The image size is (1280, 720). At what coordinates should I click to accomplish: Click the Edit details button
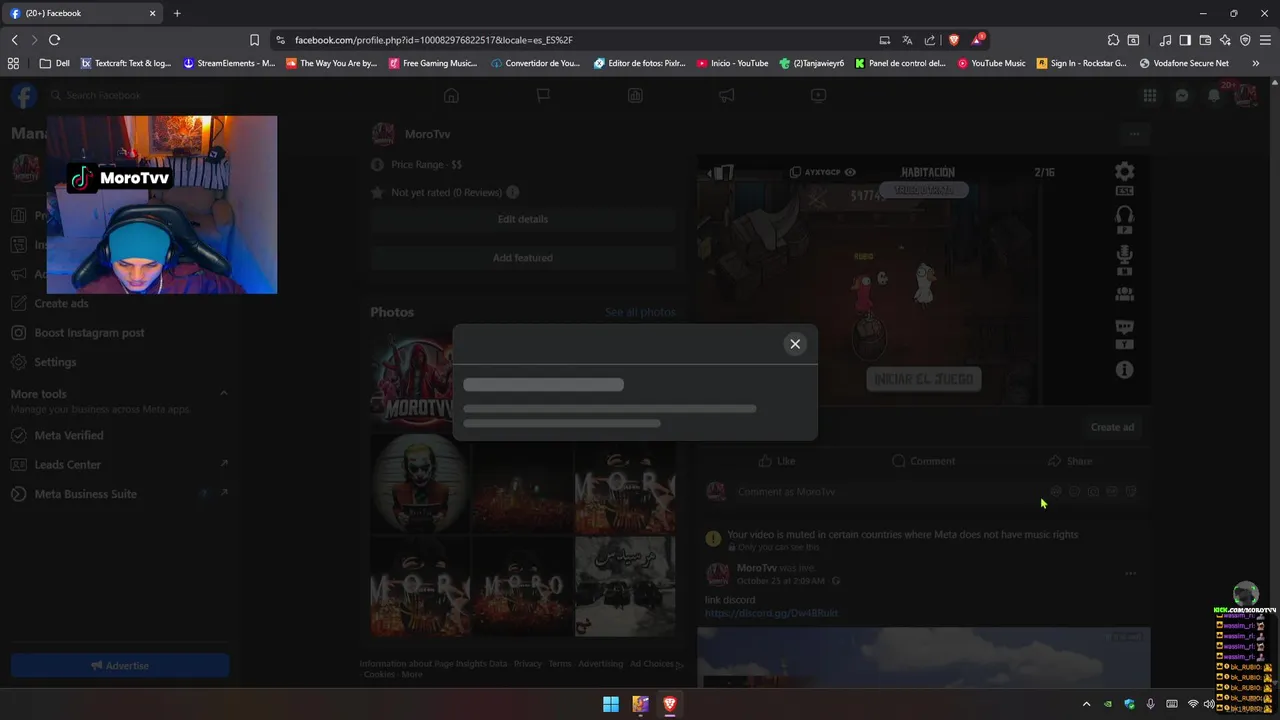tap(523, 219)
